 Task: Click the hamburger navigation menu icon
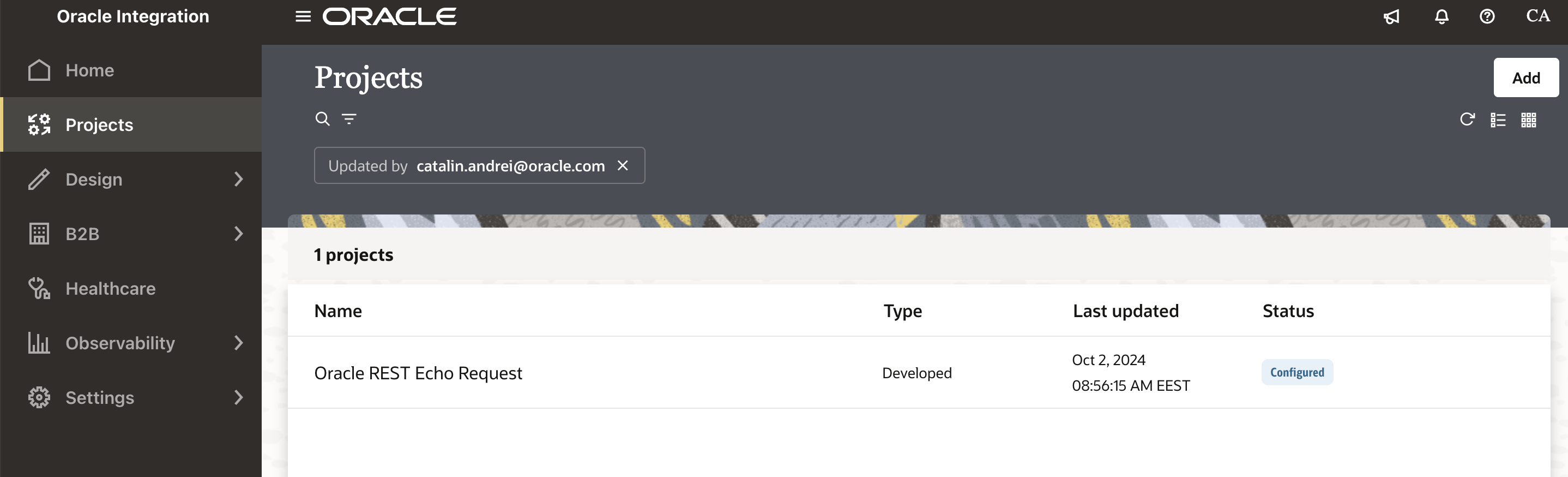(303, 16)
